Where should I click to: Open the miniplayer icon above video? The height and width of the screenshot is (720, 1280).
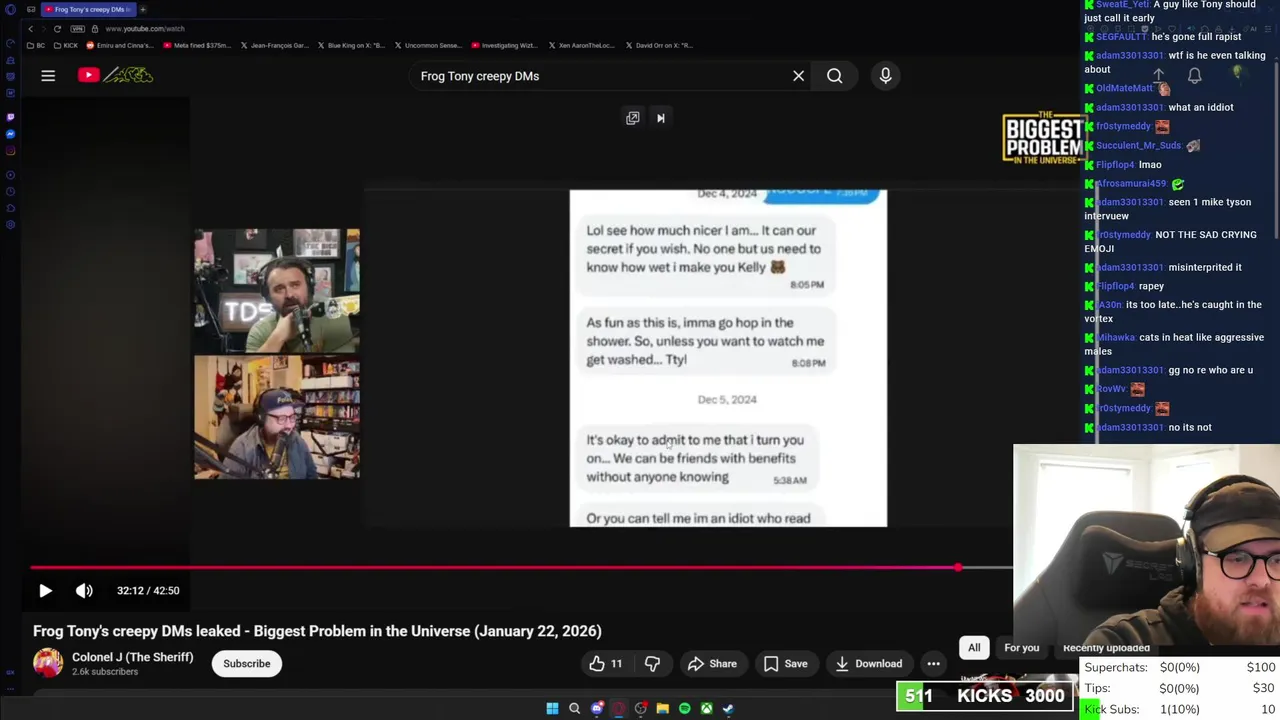pyautogui.click(x=633, y=118)
